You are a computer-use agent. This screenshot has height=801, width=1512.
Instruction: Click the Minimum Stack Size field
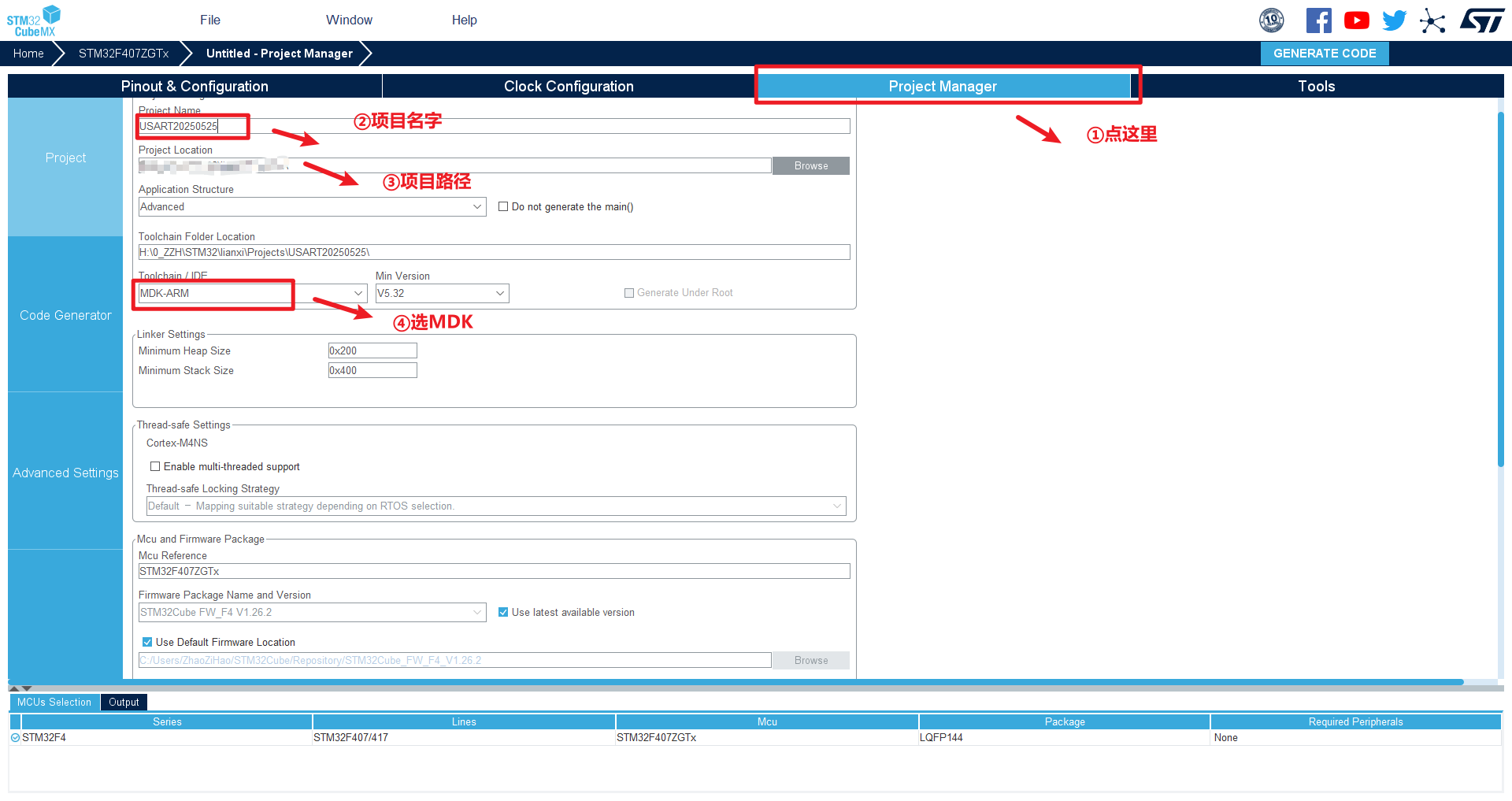(372, 371)
